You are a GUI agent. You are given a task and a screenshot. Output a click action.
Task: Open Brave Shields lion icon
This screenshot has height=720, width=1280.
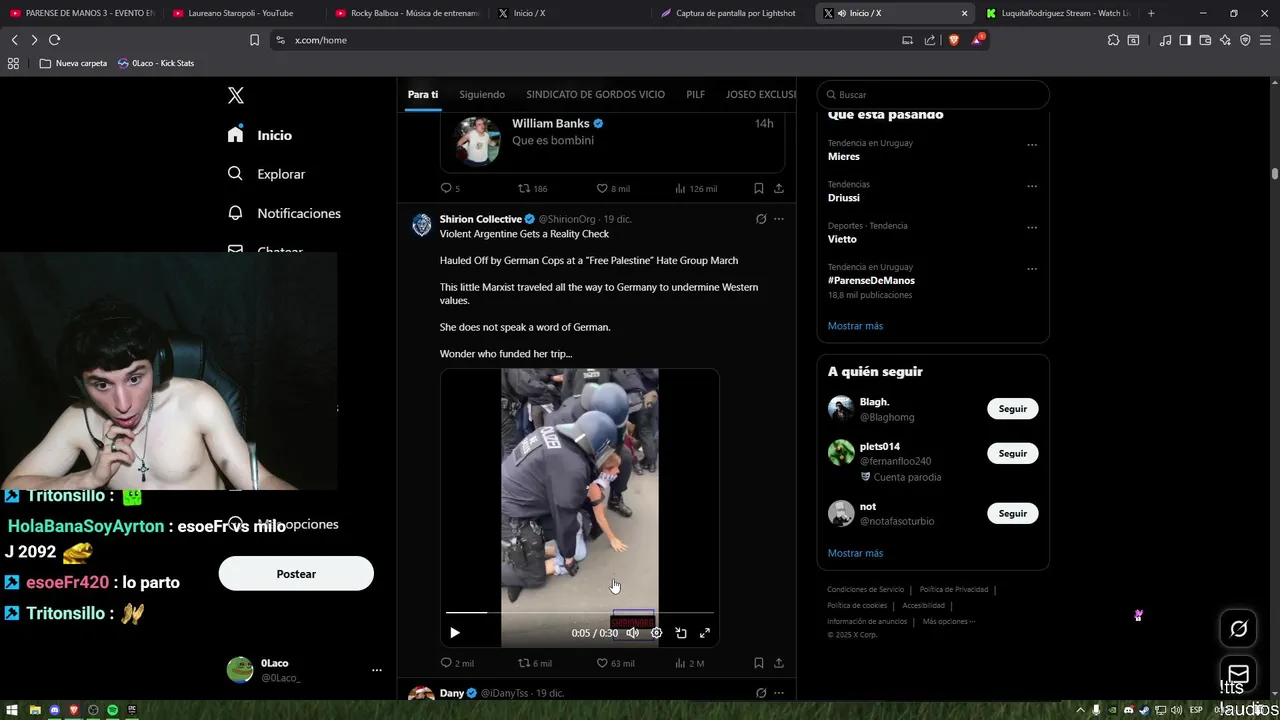point(953,40)
